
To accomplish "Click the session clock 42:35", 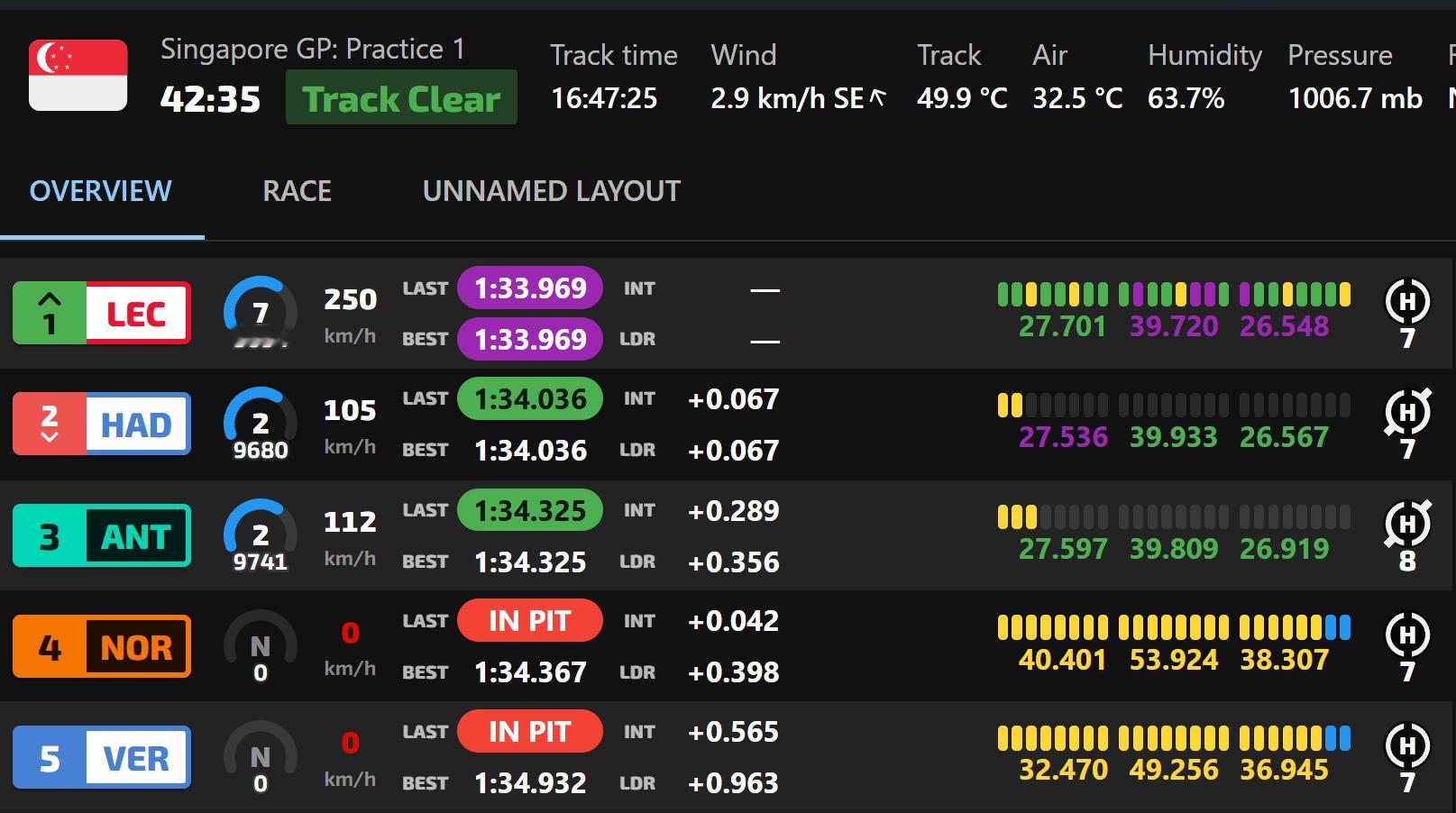I will coord(211,99).
